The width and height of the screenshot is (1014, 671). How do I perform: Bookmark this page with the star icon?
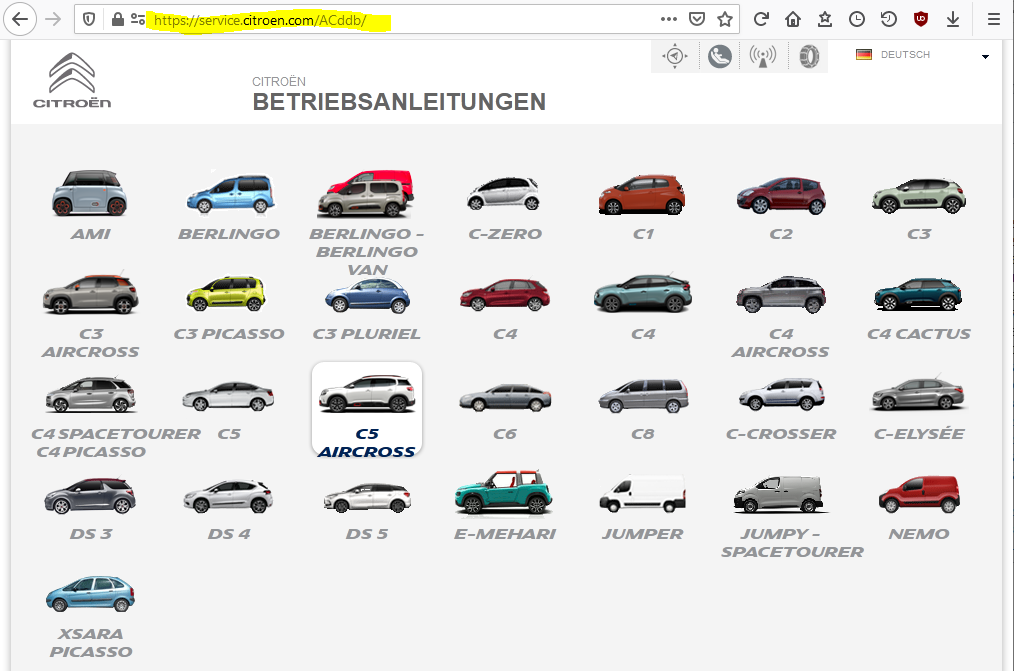coord(725,19)
